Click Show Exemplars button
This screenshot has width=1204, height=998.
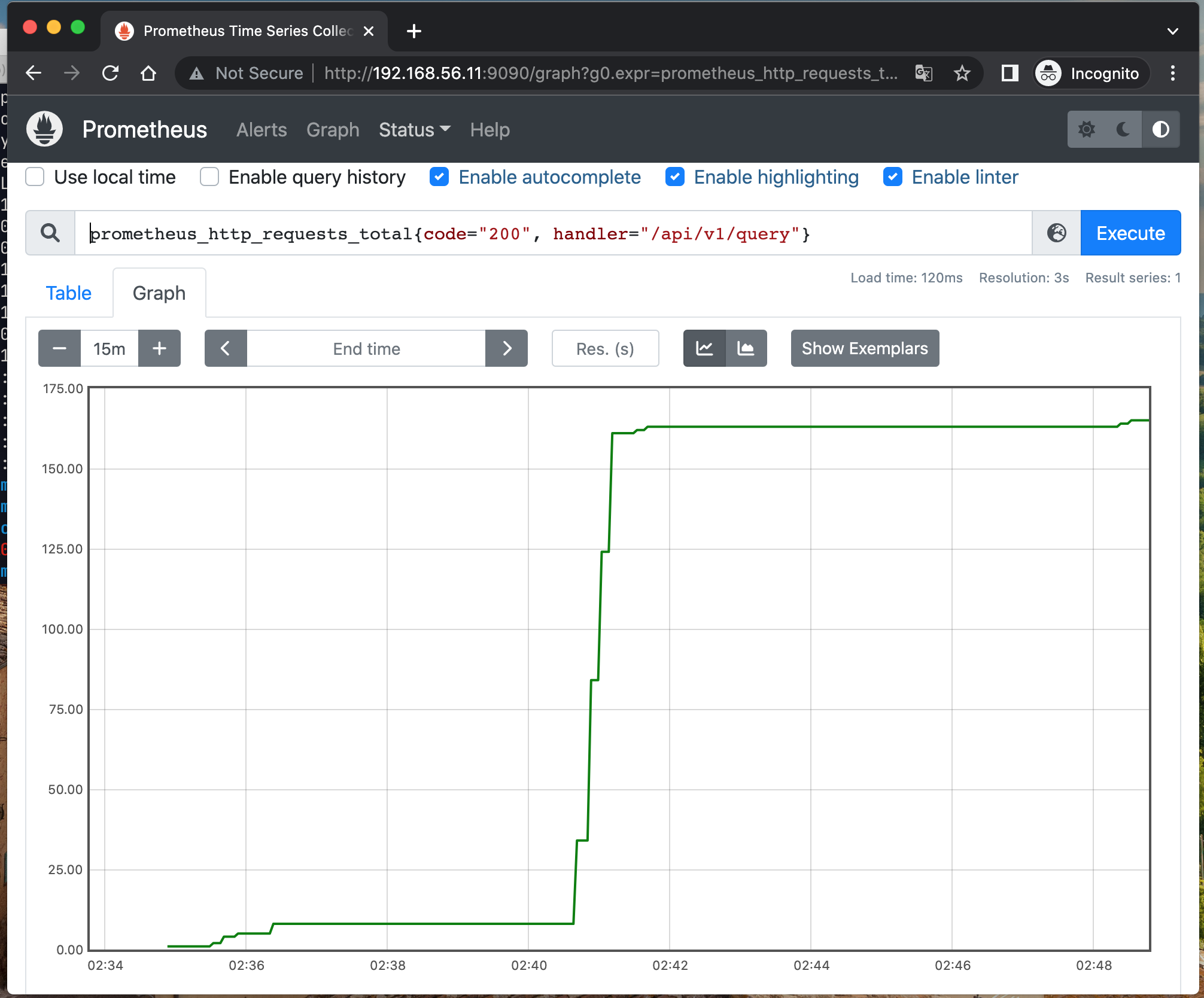(x=865, y=348)
